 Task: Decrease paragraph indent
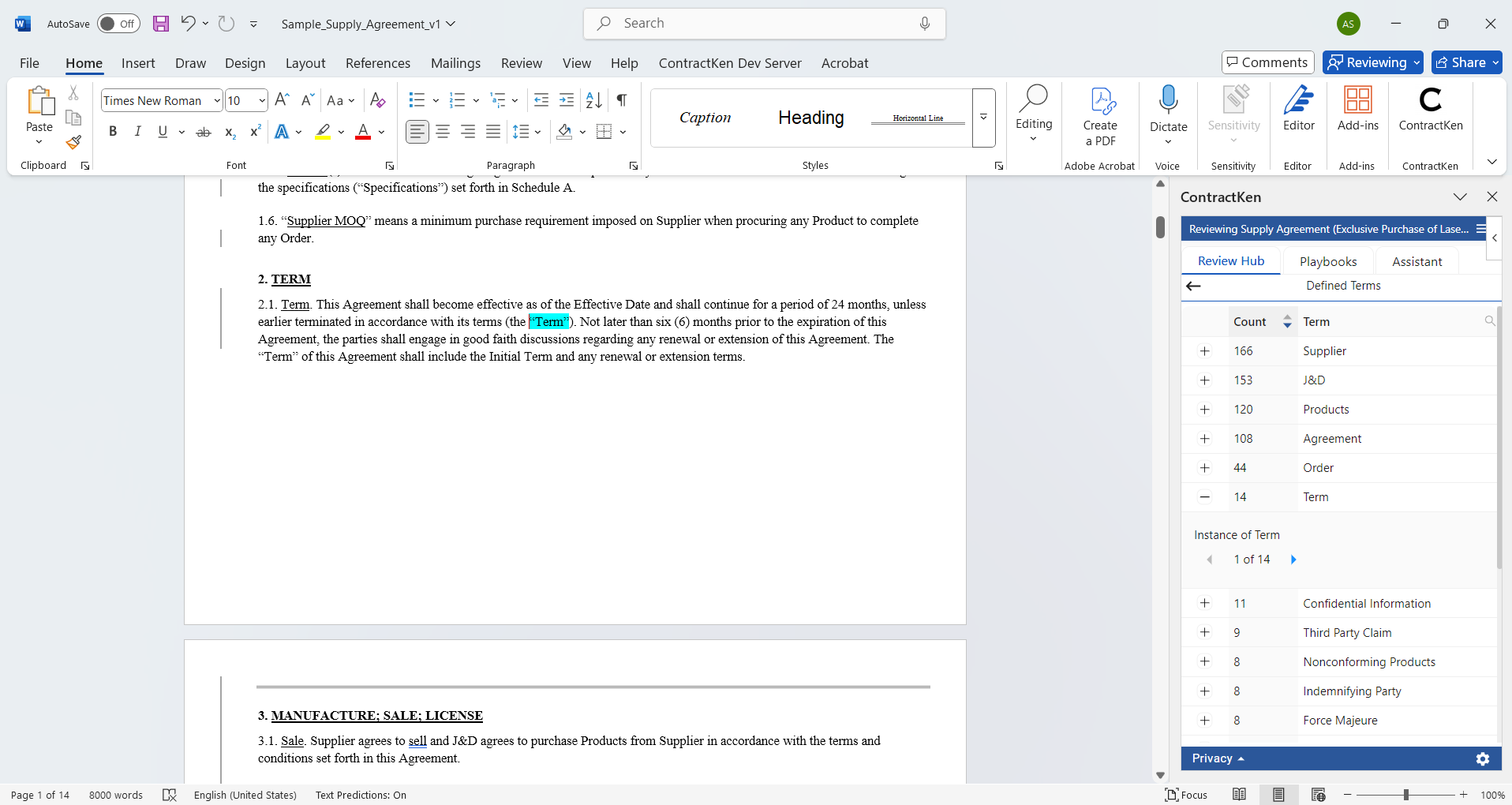(541, 100)
